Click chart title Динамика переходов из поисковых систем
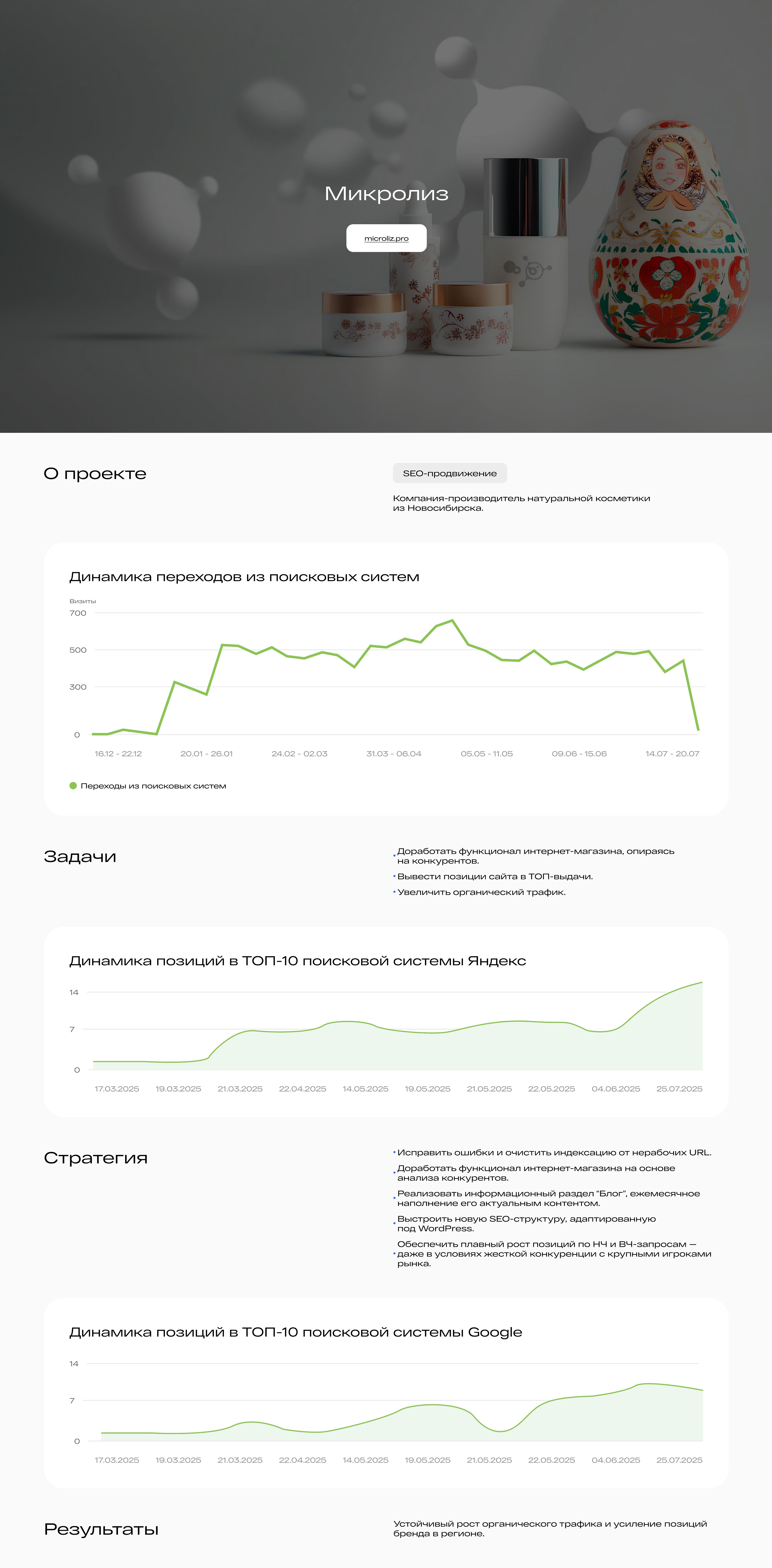 244,576
